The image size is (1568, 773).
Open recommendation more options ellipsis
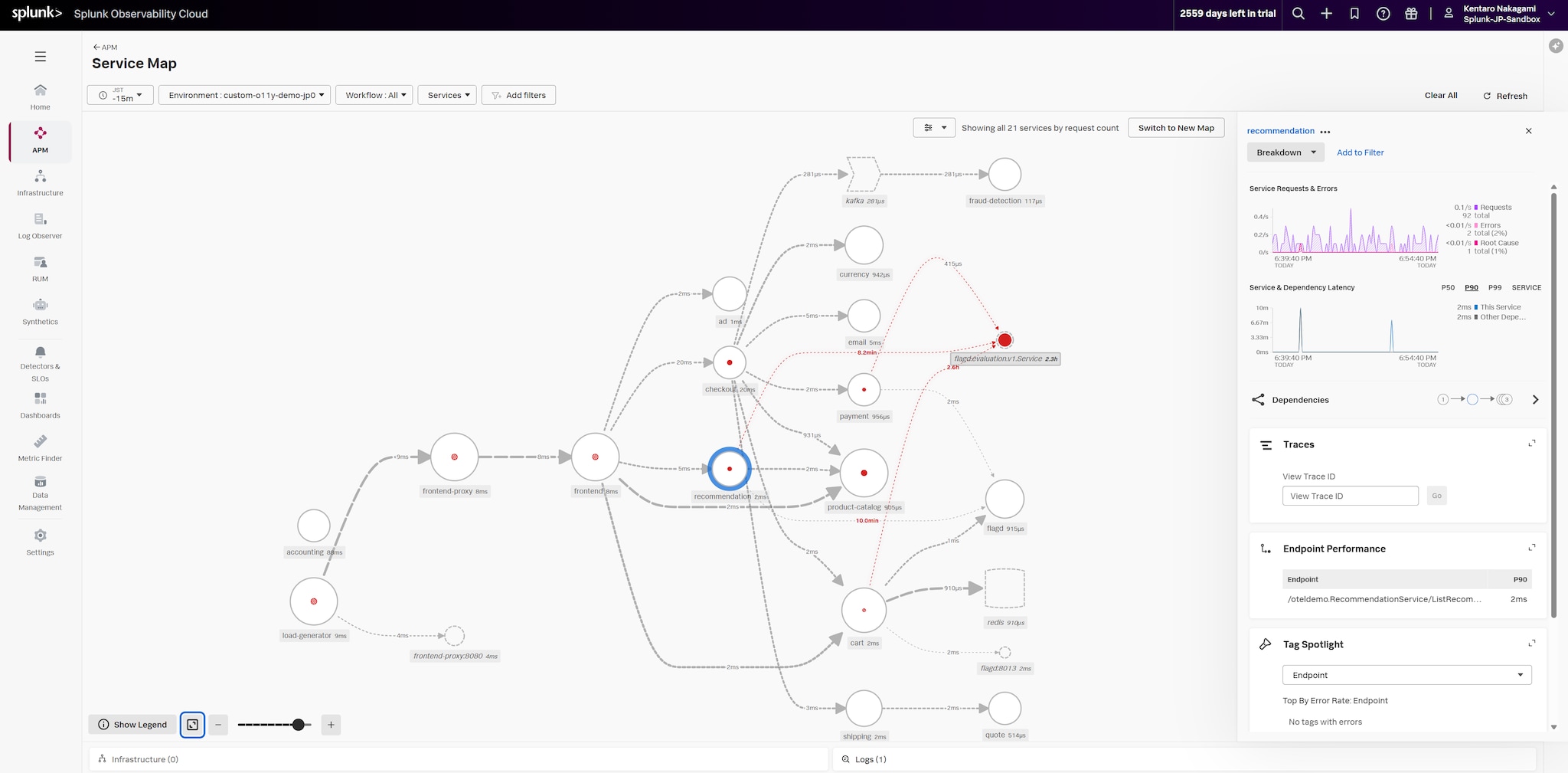pos(1325,132)
